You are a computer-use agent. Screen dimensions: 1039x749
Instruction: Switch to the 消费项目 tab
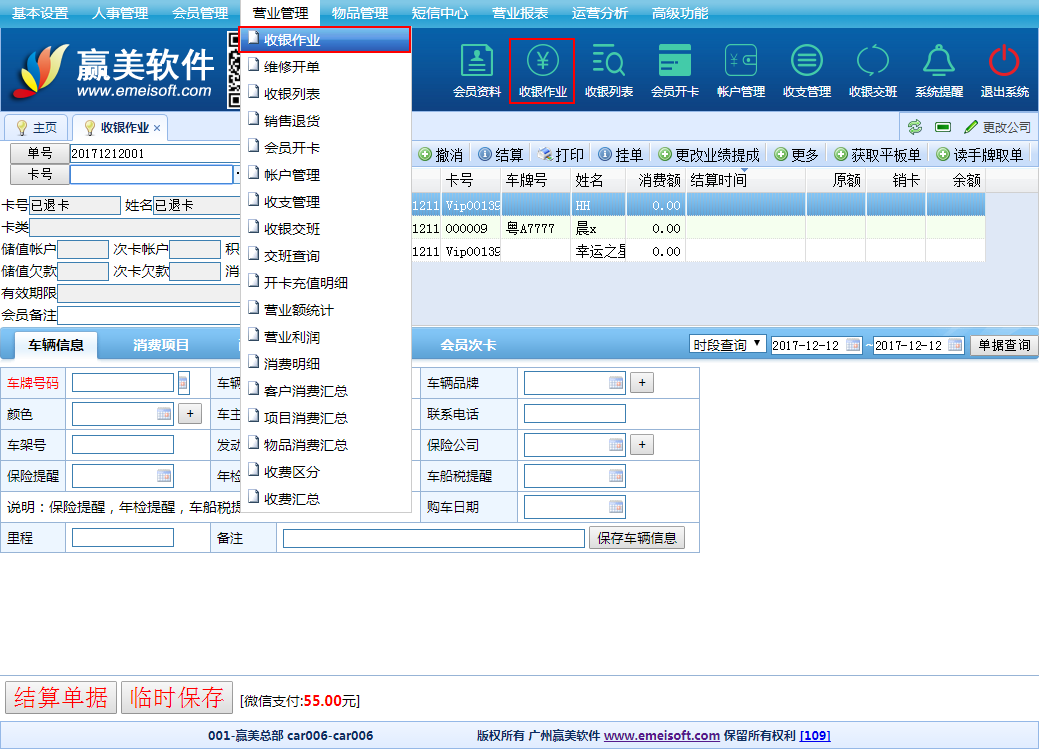click(x=161, y=345)
